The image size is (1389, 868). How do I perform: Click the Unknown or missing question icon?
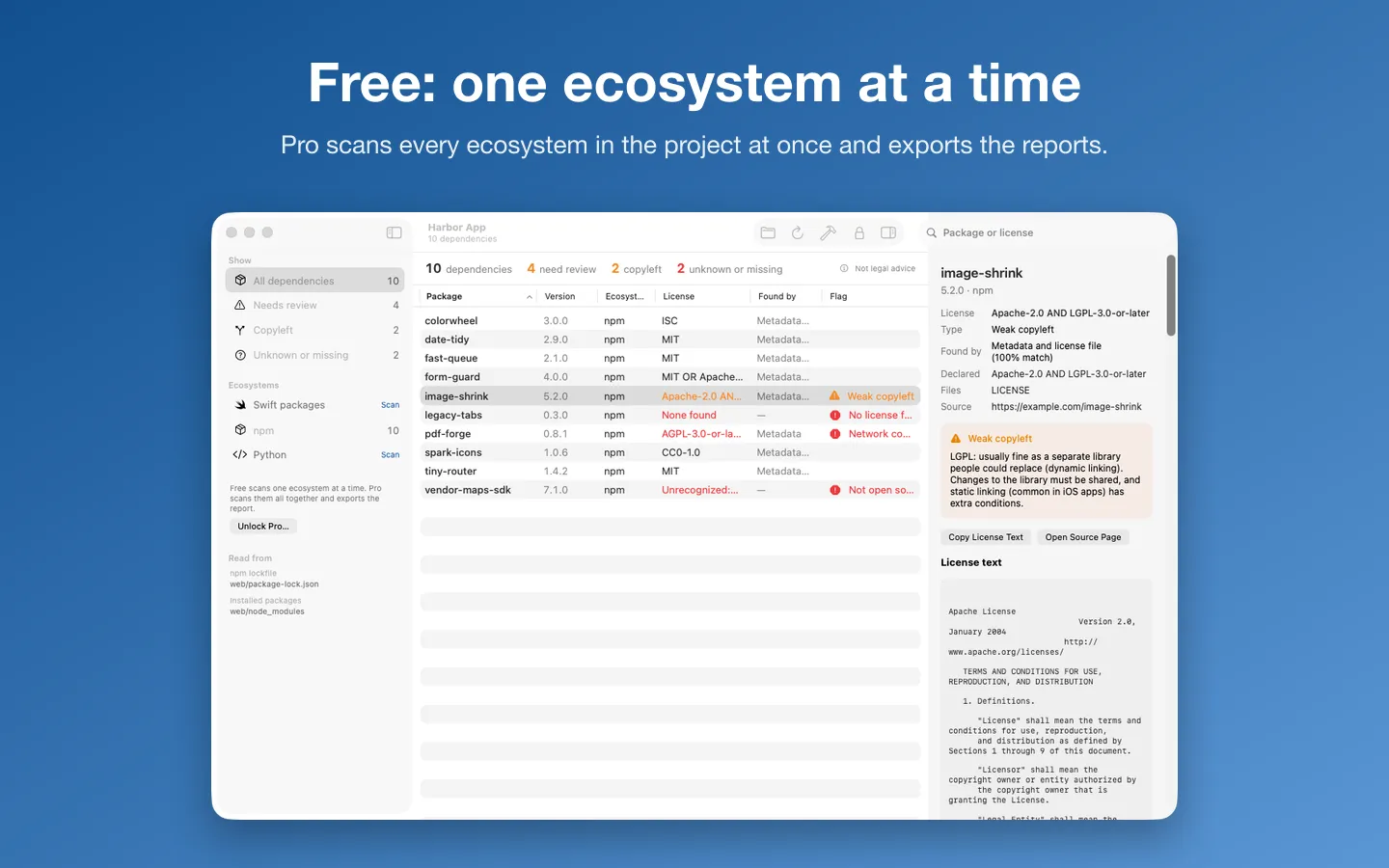click(x=240, y=355)
